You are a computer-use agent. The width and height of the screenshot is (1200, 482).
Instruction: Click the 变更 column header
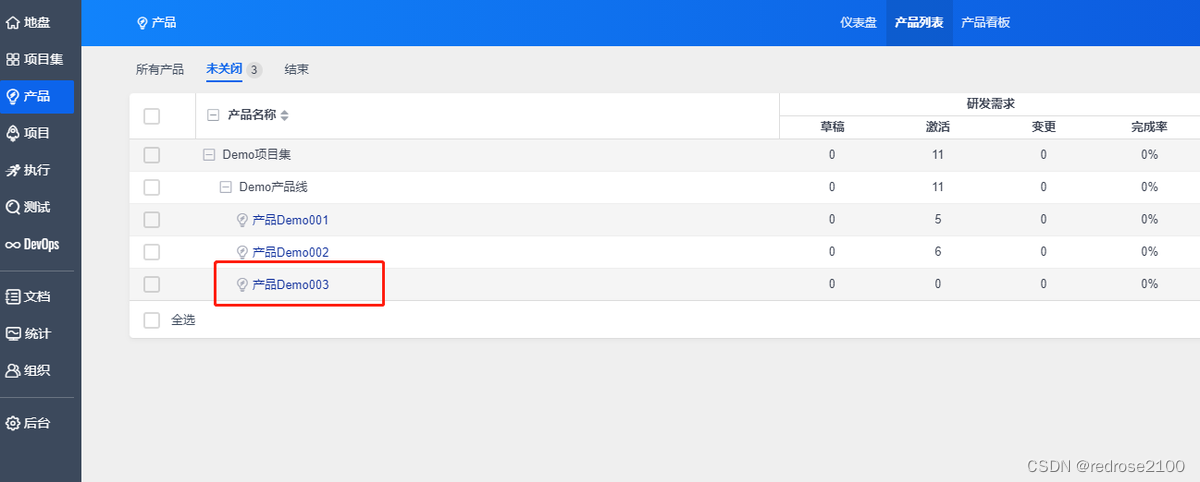[x=1043, y=127]
